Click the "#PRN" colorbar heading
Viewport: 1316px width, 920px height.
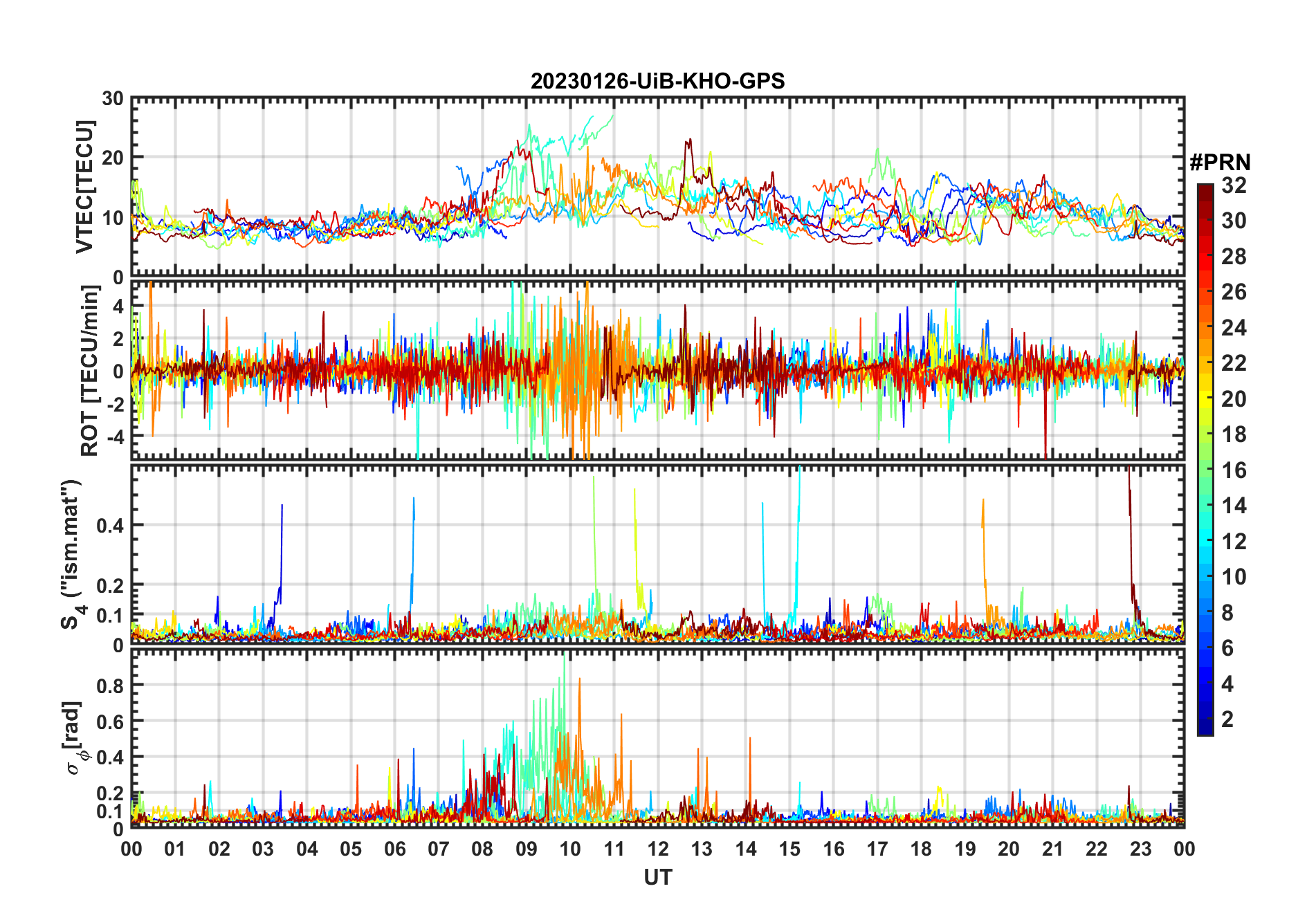(1221, 163)
